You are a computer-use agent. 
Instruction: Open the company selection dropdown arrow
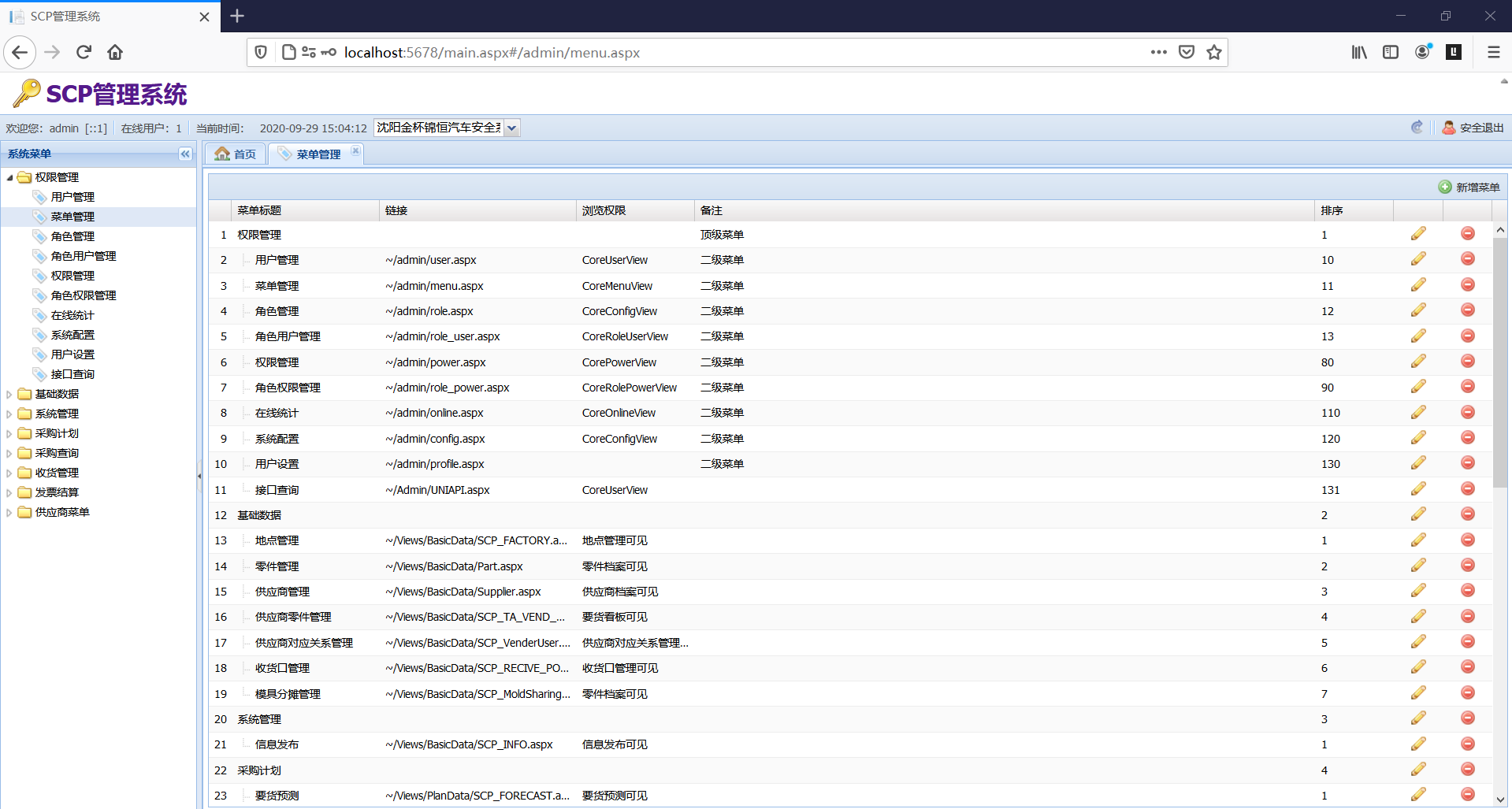(511, 128)
